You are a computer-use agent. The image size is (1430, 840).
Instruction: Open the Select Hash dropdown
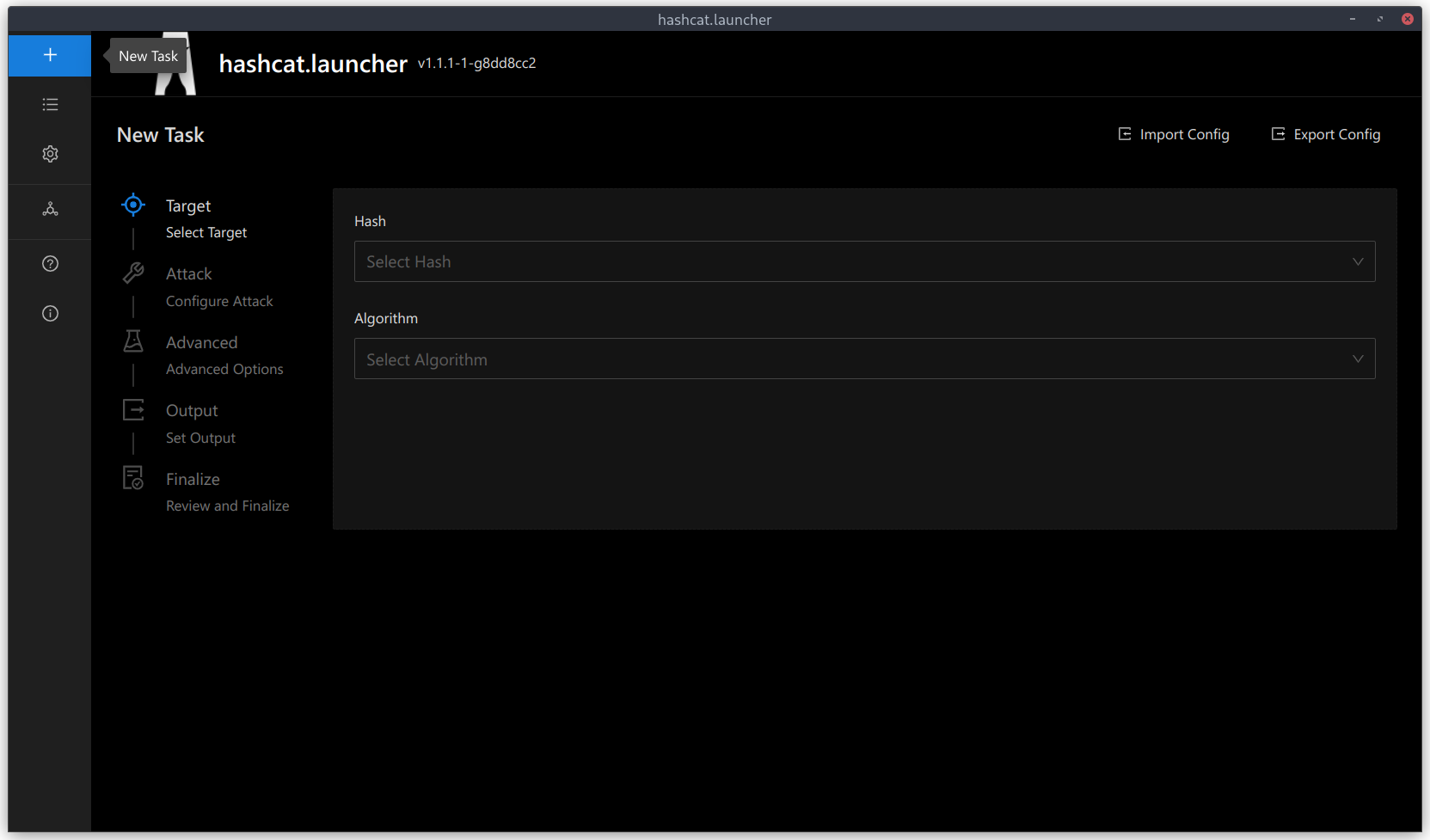coord(864,261)
